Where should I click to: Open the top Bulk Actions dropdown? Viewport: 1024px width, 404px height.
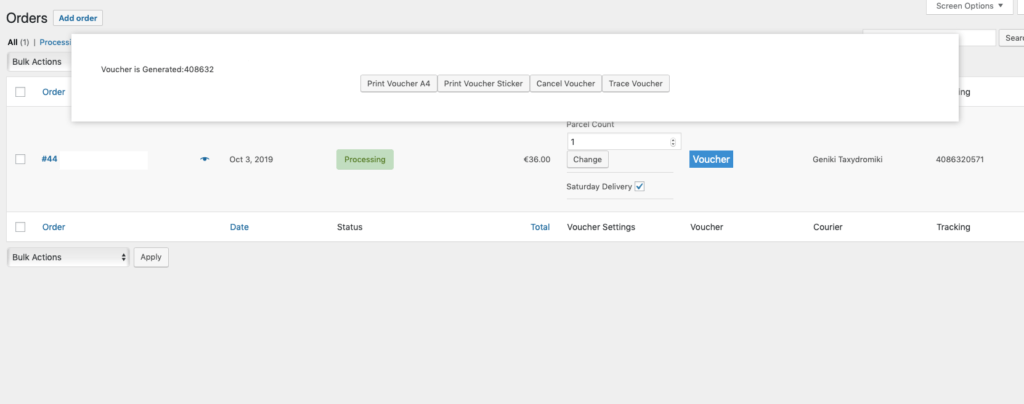click(x=39, y=62)
